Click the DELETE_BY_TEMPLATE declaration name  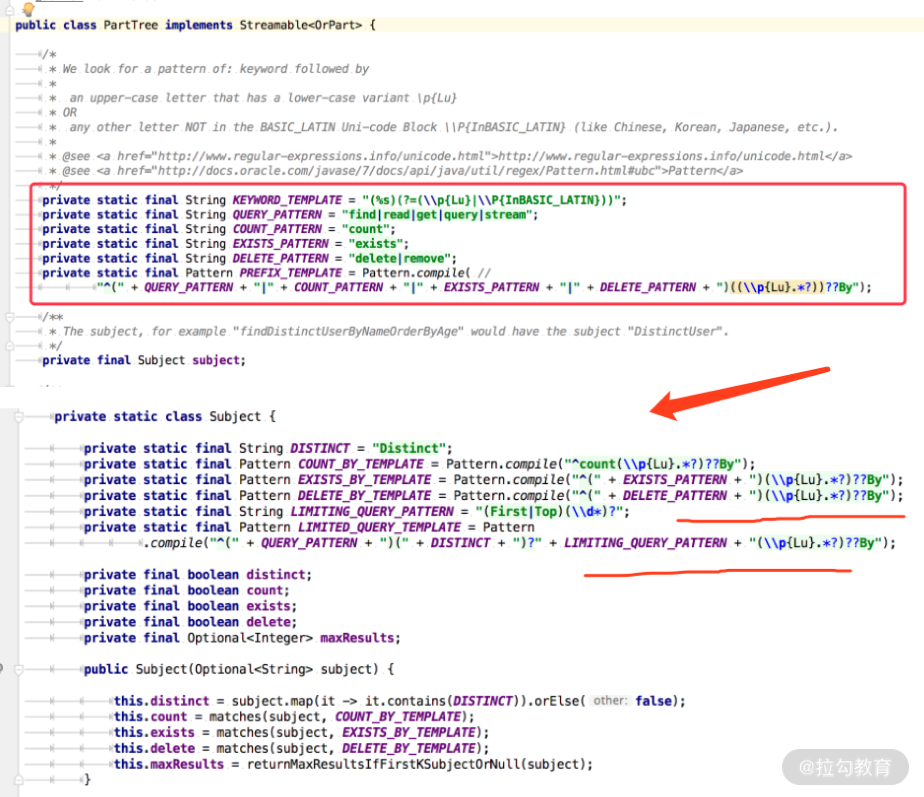point(364,496)
